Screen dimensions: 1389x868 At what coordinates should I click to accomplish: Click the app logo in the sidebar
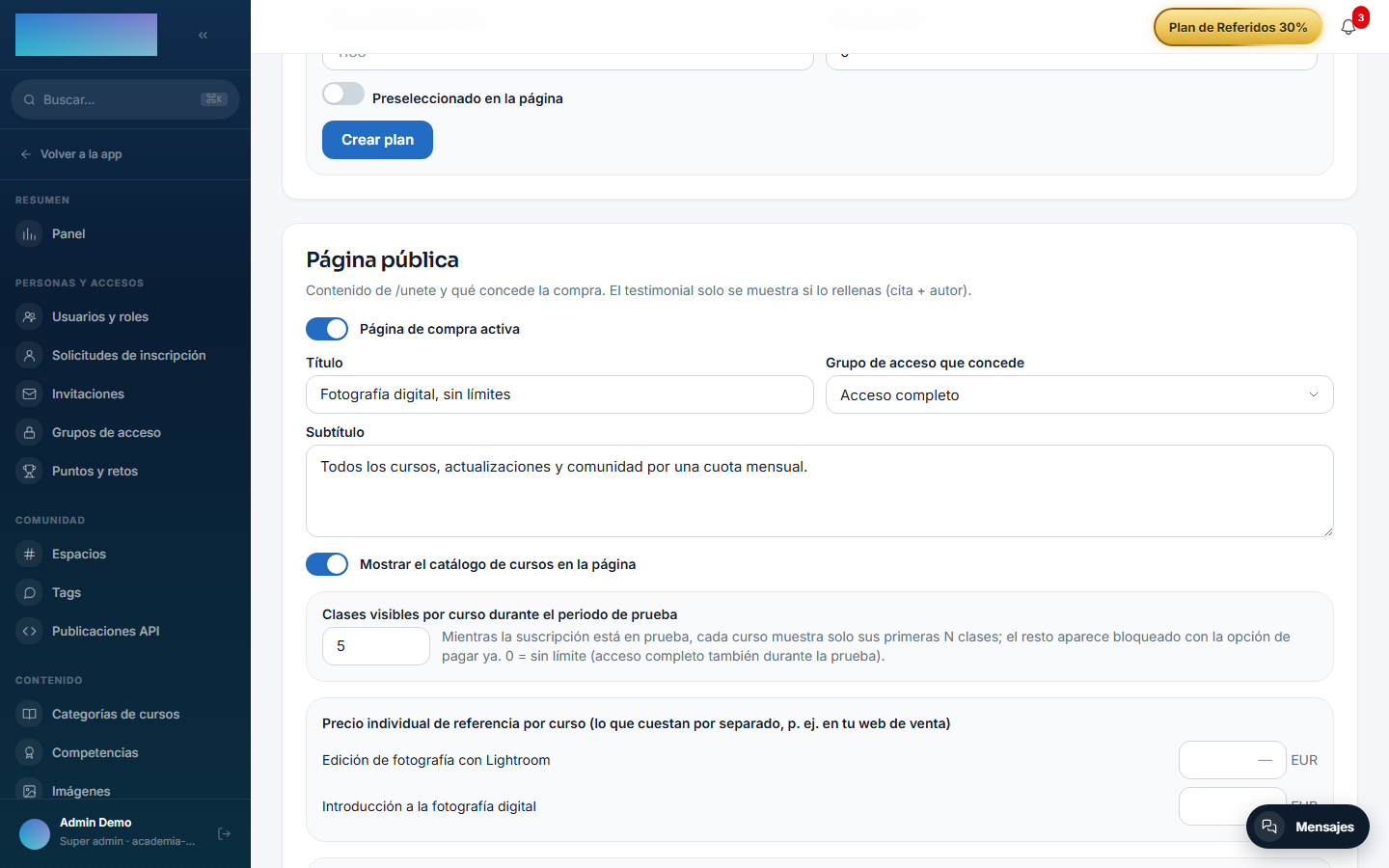pyautogui.click(x=86, y=35)
